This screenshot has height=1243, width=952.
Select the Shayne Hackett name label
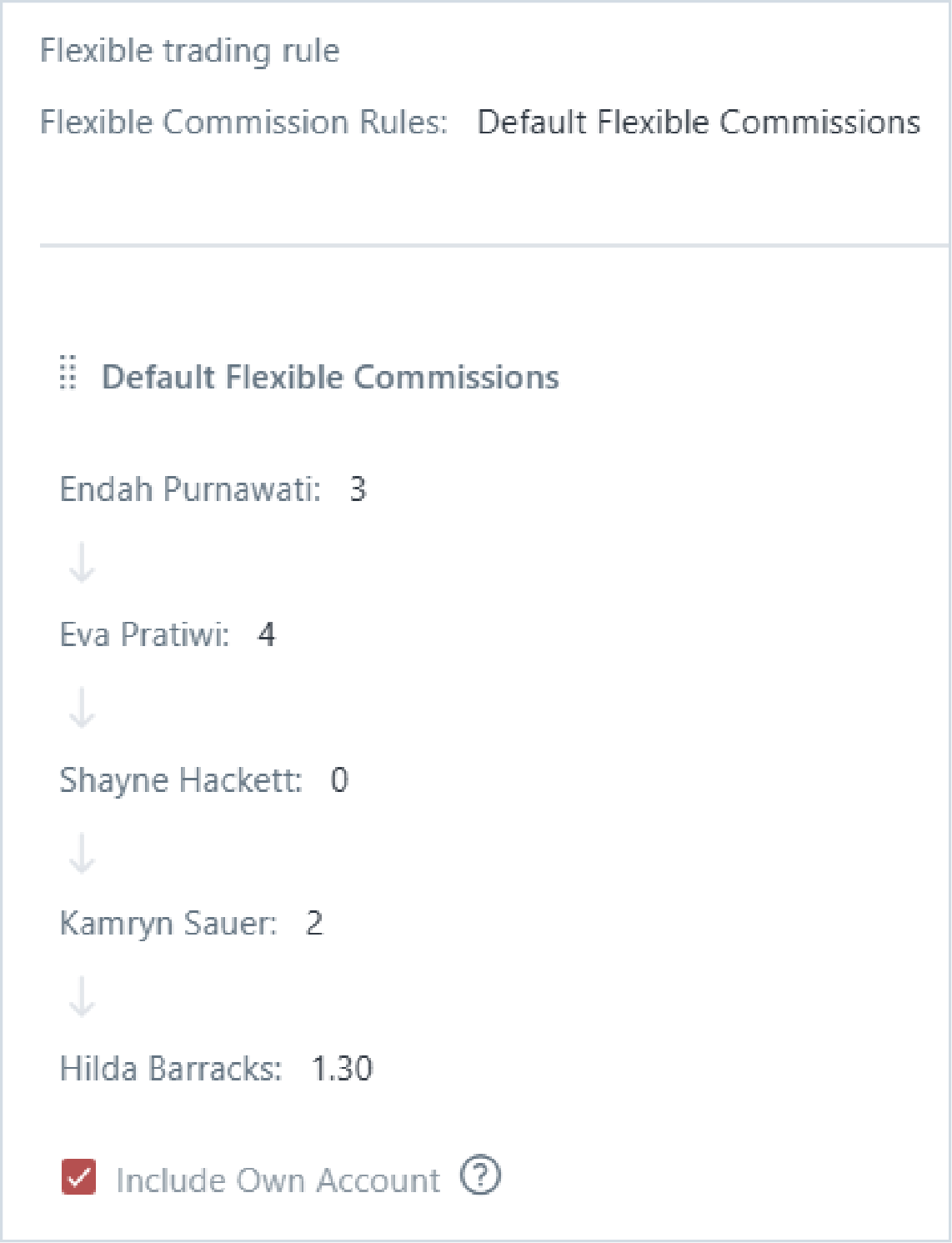tap(181, 780)
